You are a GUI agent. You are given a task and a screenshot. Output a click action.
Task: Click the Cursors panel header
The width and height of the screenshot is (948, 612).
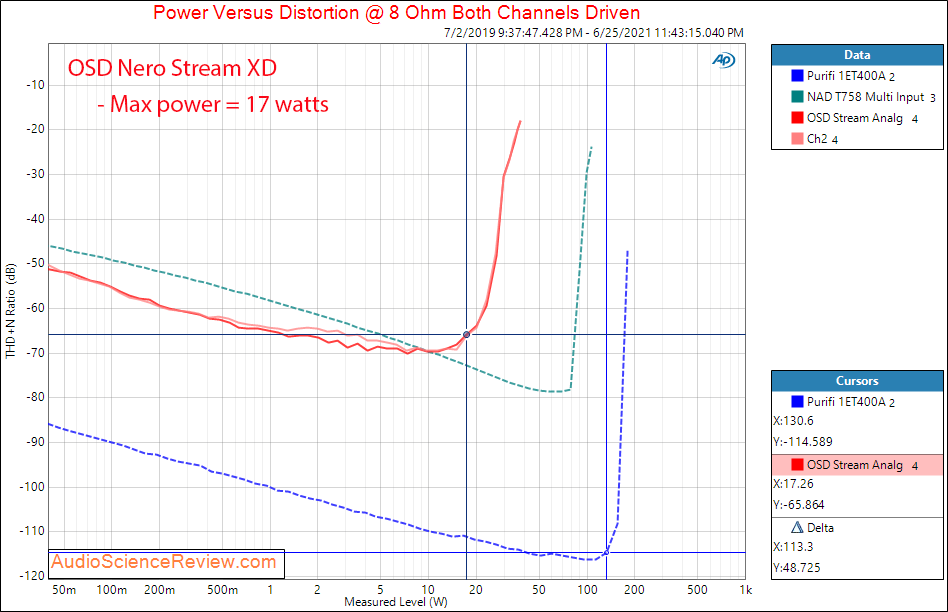pos(857,381)
